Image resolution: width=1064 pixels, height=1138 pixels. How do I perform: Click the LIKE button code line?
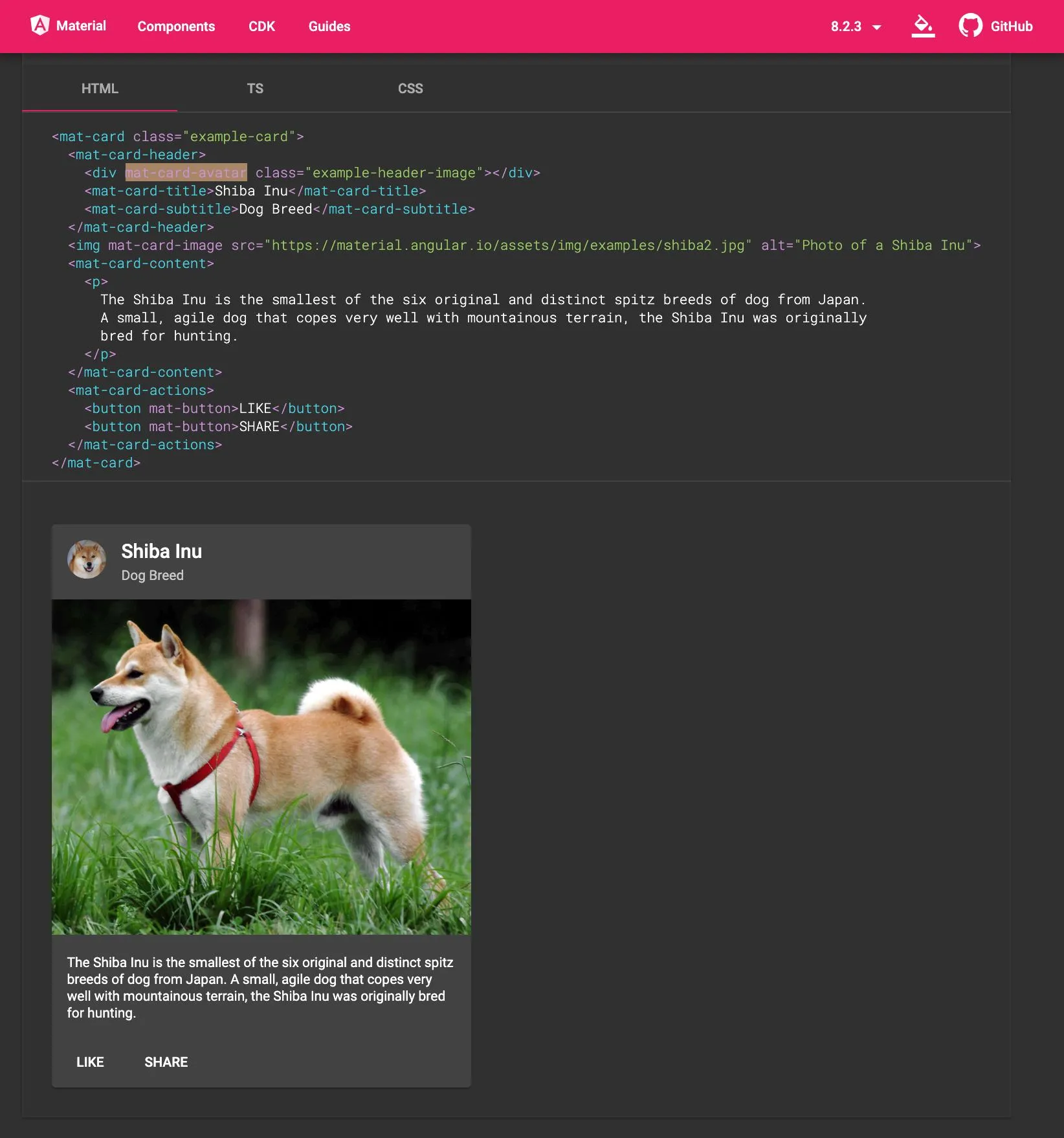(x=214, y=408)
